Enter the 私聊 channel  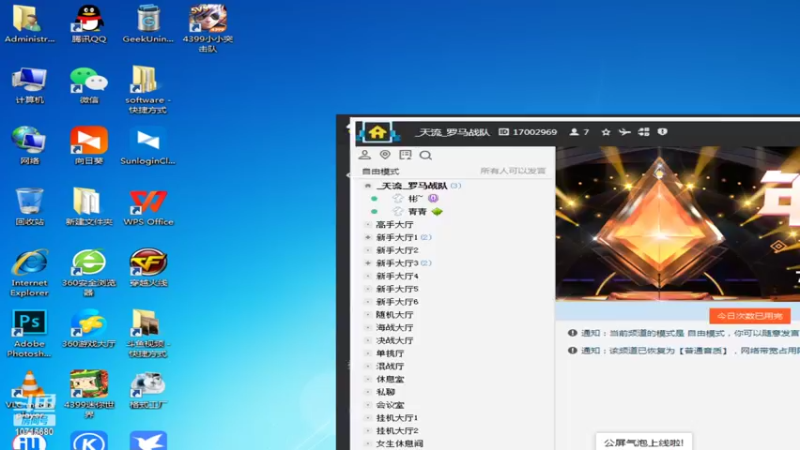[386, 392]
